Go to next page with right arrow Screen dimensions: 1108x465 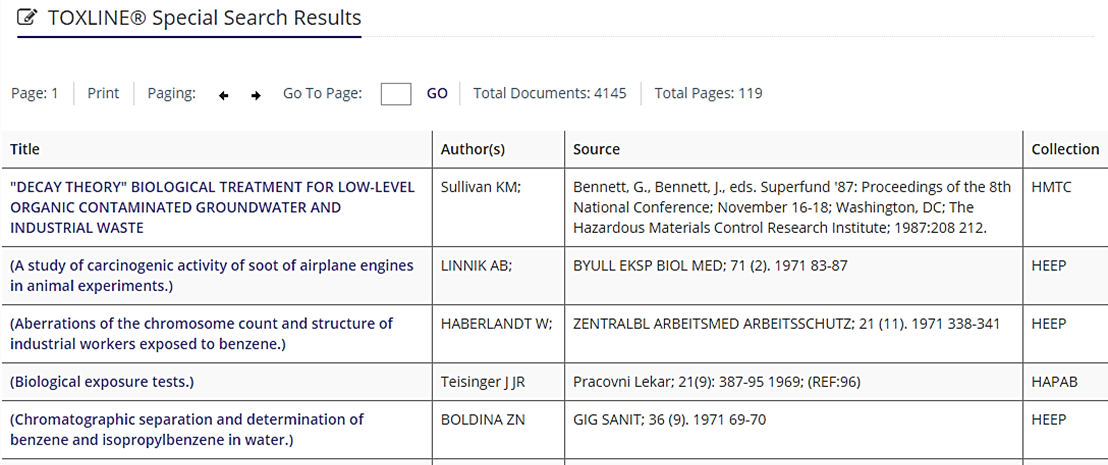click(256, 95)
